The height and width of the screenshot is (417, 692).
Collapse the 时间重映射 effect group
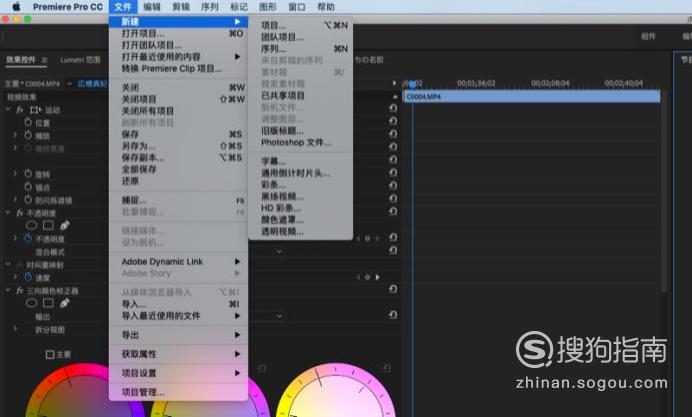(8, 264)
